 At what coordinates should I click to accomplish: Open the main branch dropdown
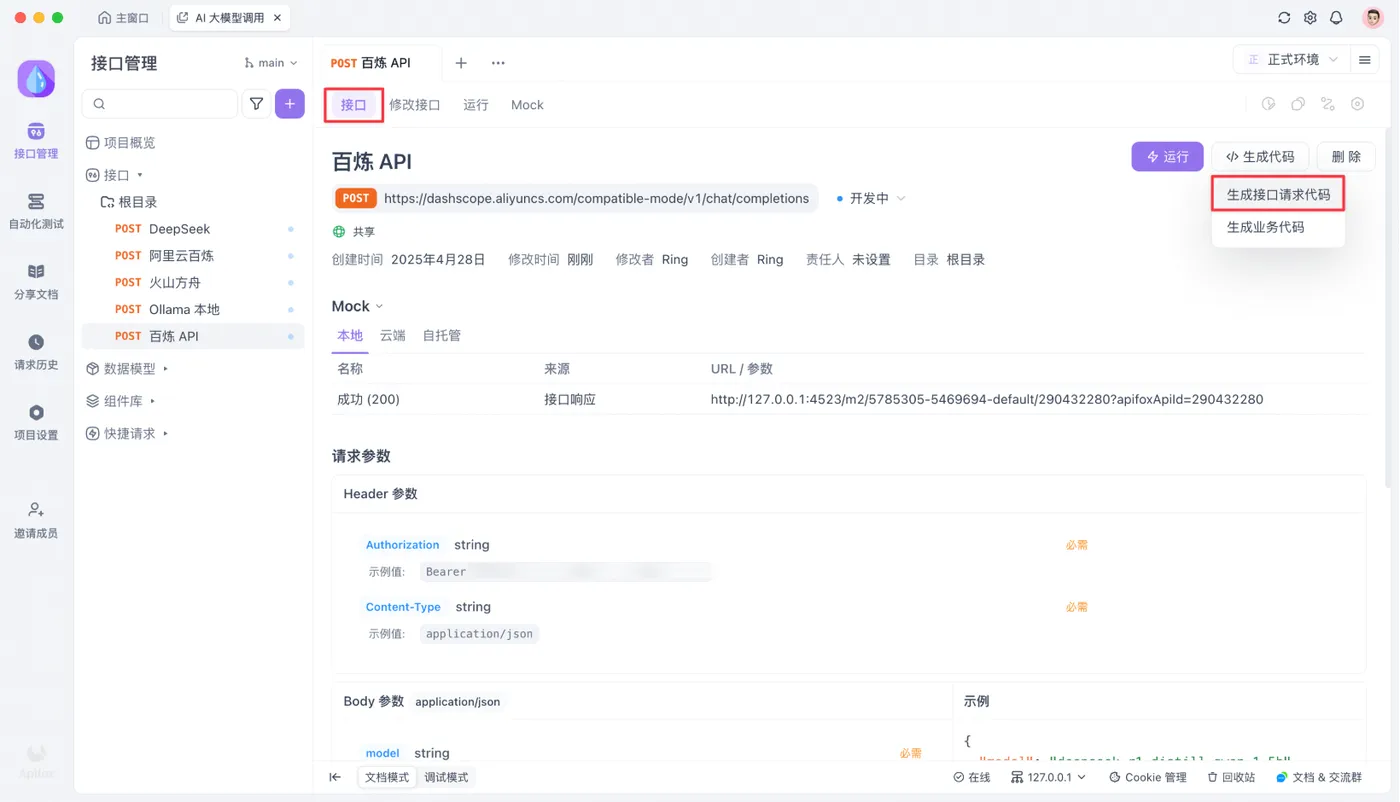pos(271,63)
